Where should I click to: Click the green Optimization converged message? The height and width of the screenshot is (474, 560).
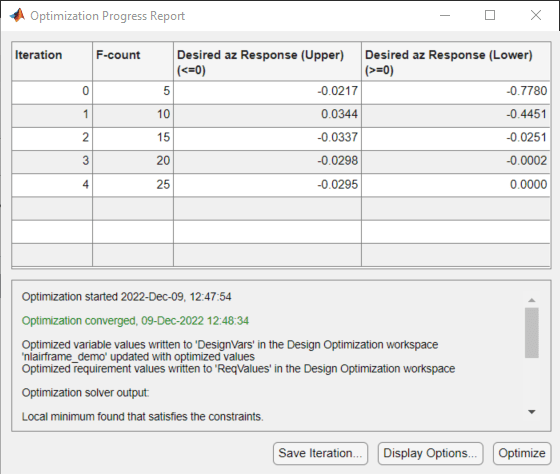pos(135,321)
